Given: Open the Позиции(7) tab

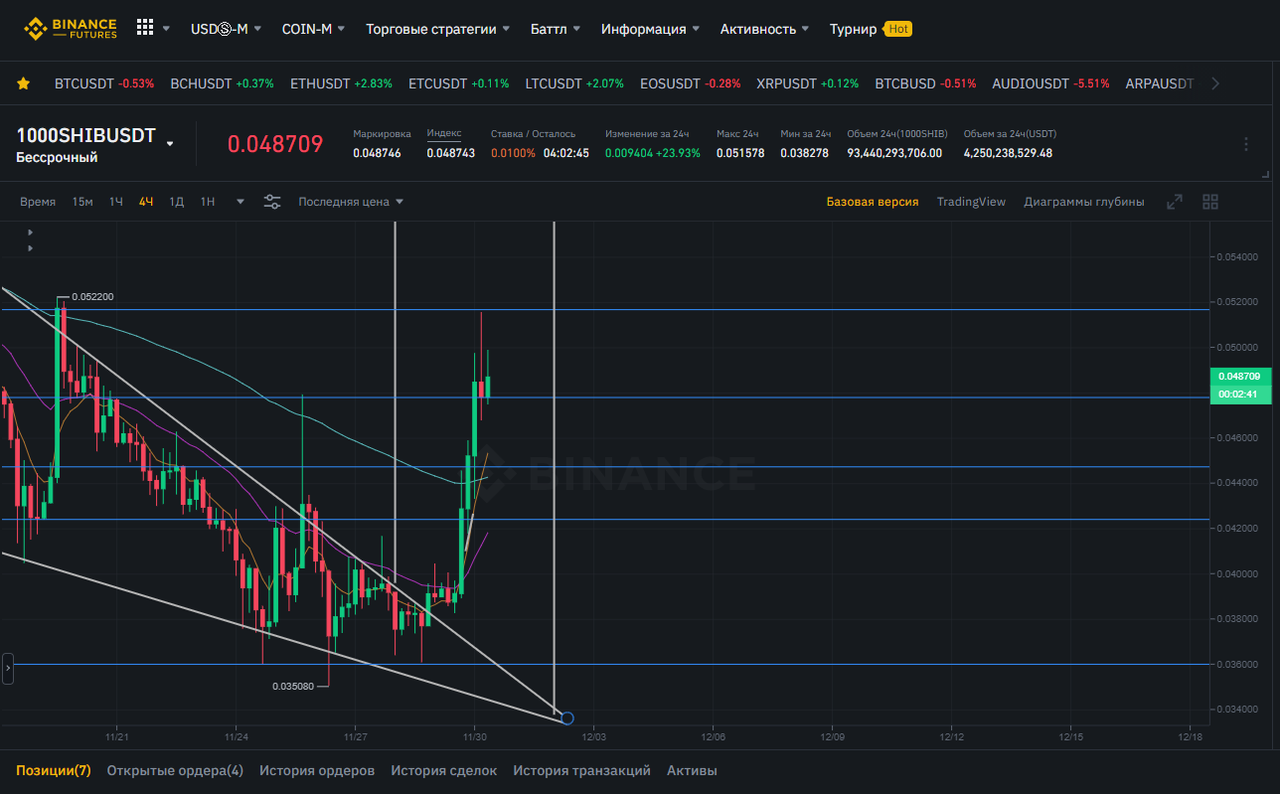Looking at the screenshot, I should [x=53, y=770].
